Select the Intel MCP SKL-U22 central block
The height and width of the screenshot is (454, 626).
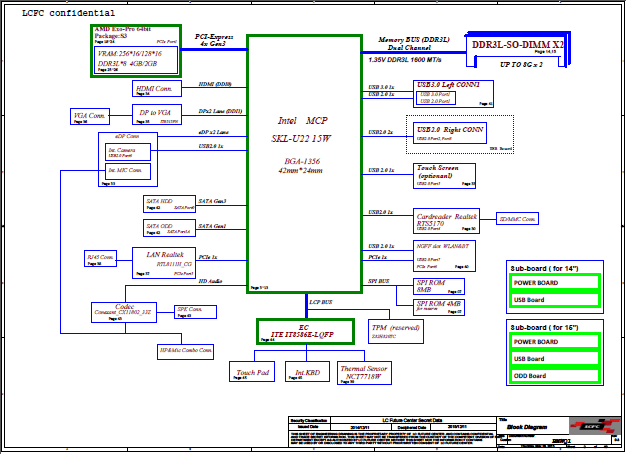[x=303, y=160]
